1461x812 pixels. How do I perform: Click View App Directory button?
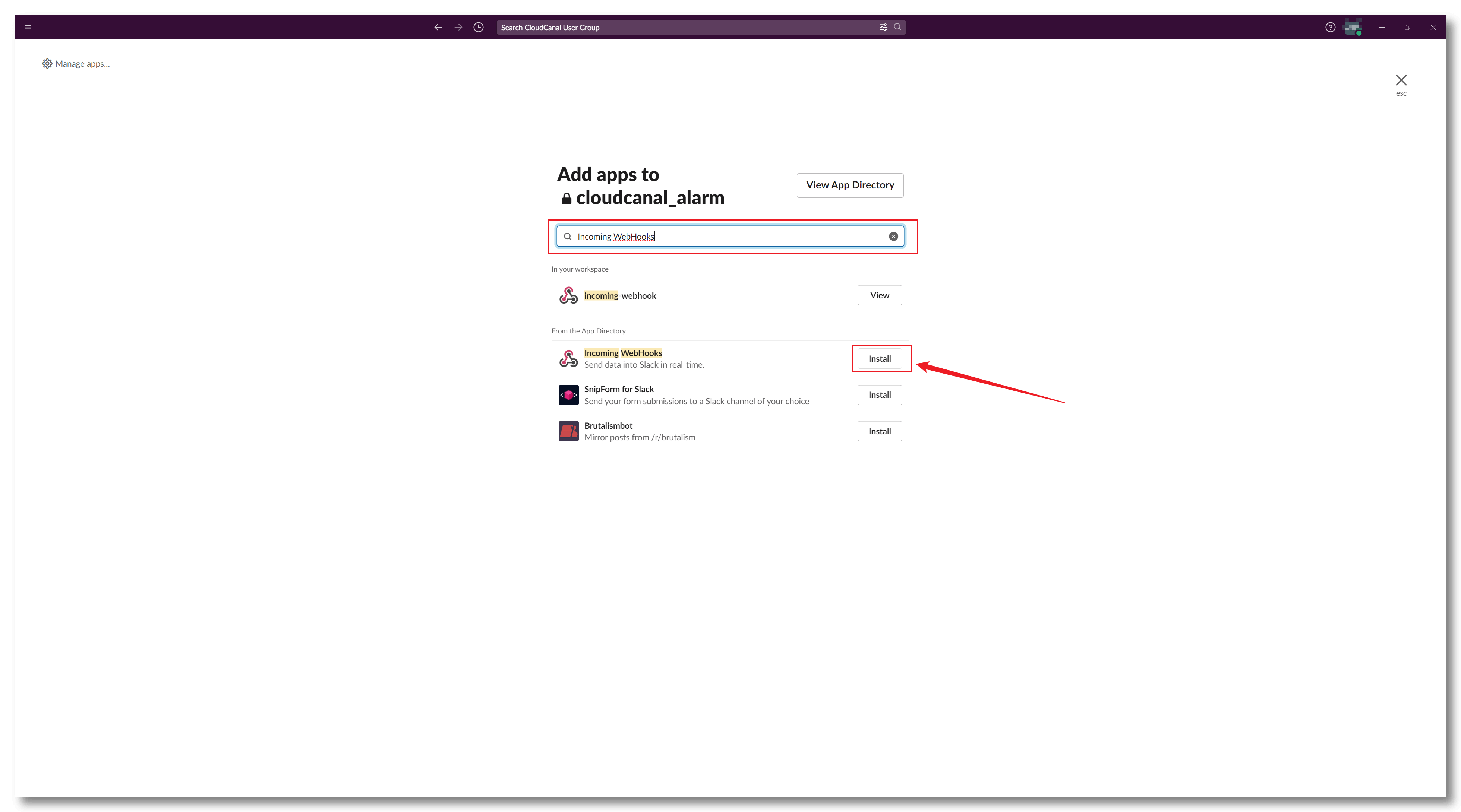click(850, 185)
